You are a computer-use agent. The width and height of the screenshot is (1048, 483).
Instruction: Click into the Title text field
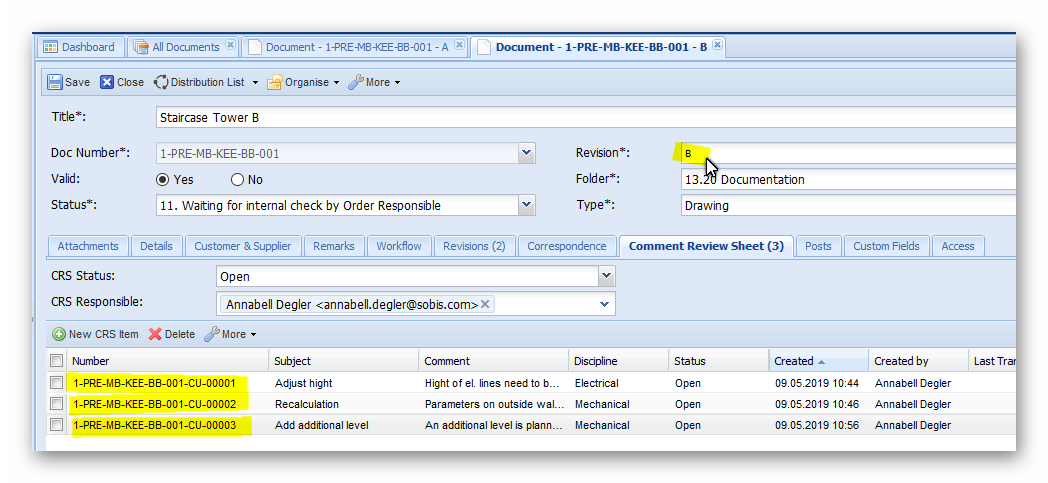point(580,117)
